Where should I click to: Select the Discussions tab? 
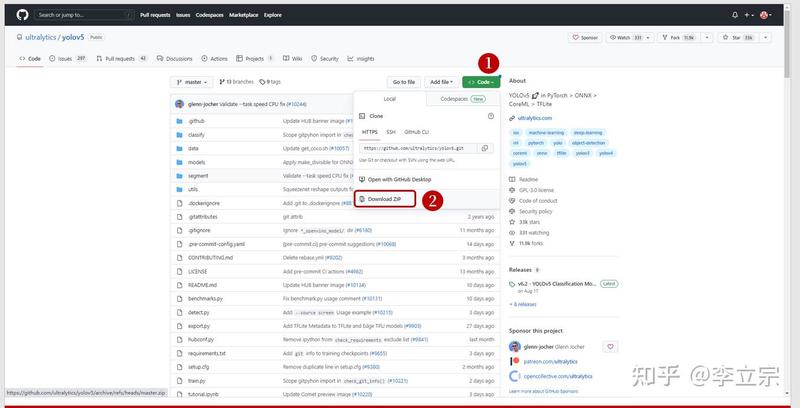click(x=174, y=59)
